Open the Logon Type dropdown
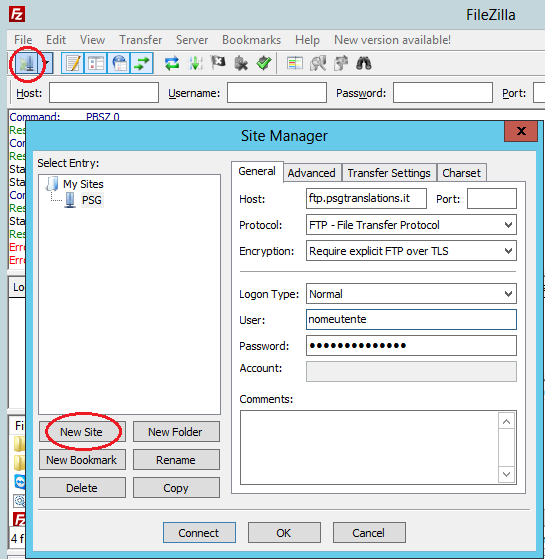Image resolution: width=545 pixels, height=559 pixels. 411,294
